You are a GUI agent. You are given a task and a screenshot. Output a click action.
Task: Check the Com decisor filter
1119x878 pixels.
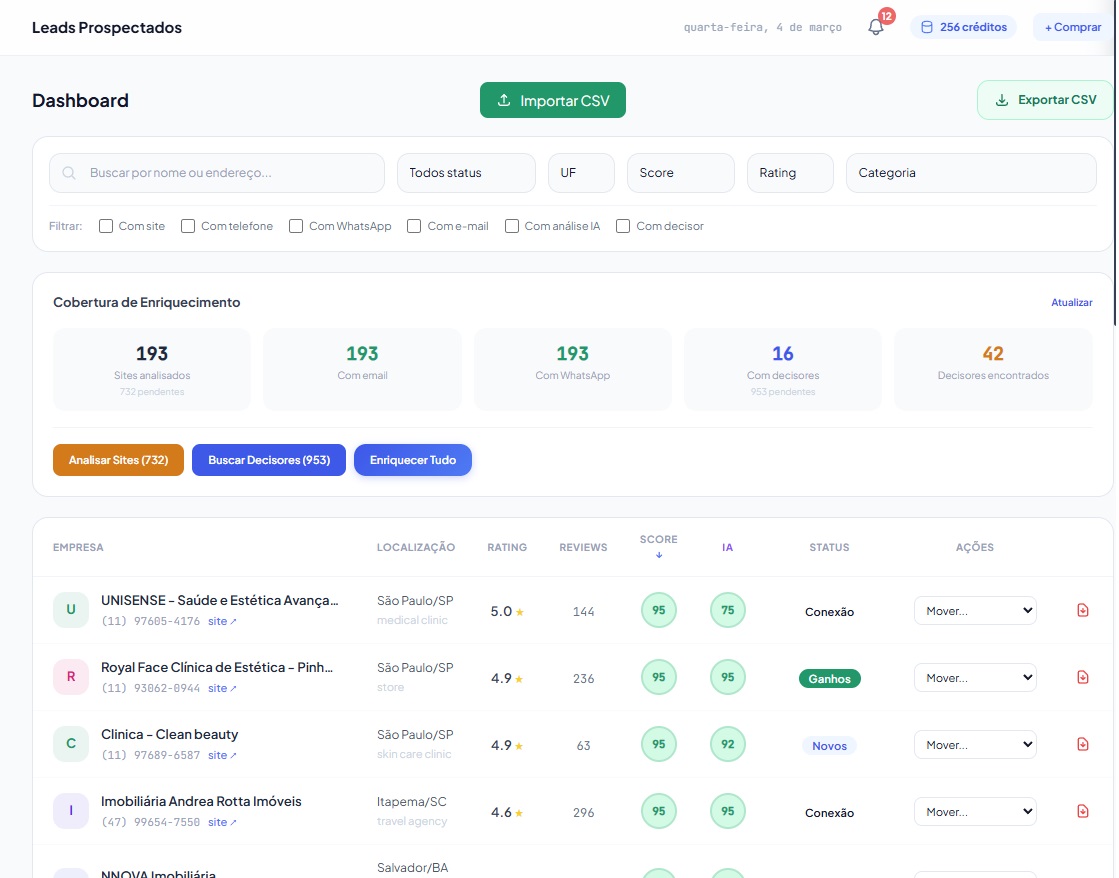click(623, 226)
